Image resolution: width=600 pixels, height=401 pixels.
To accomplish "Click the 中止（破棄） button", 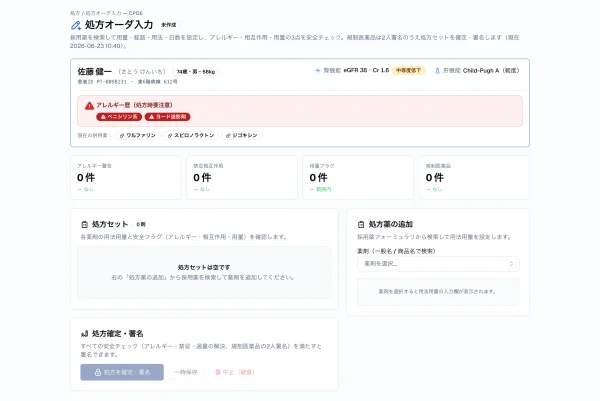I will click(235, 372).
